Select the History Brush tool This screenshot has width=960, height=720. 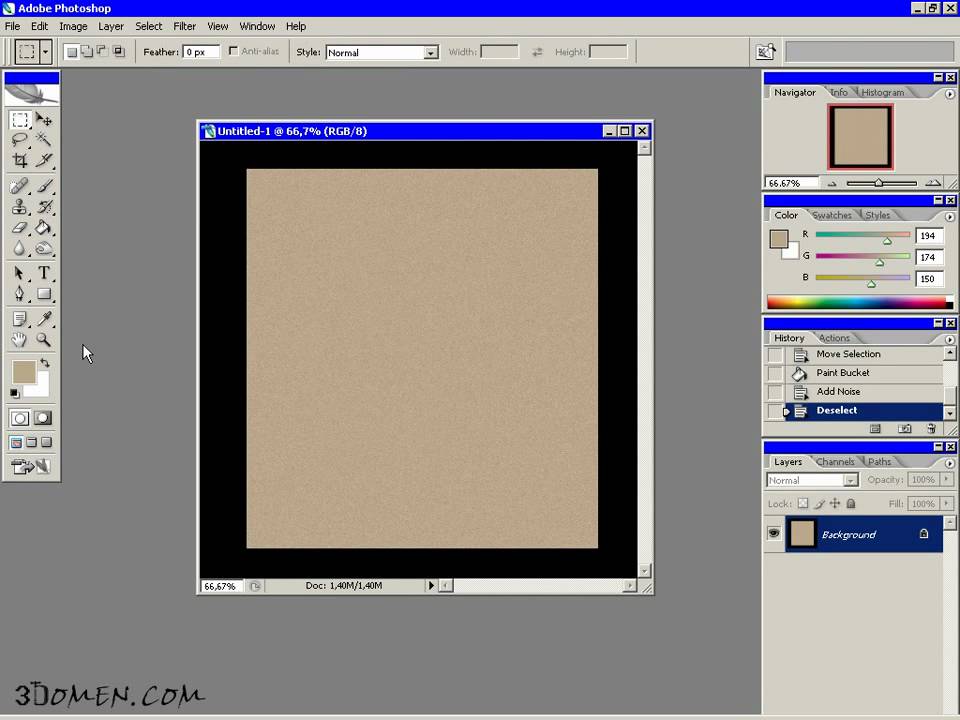(x=43, y=206)
